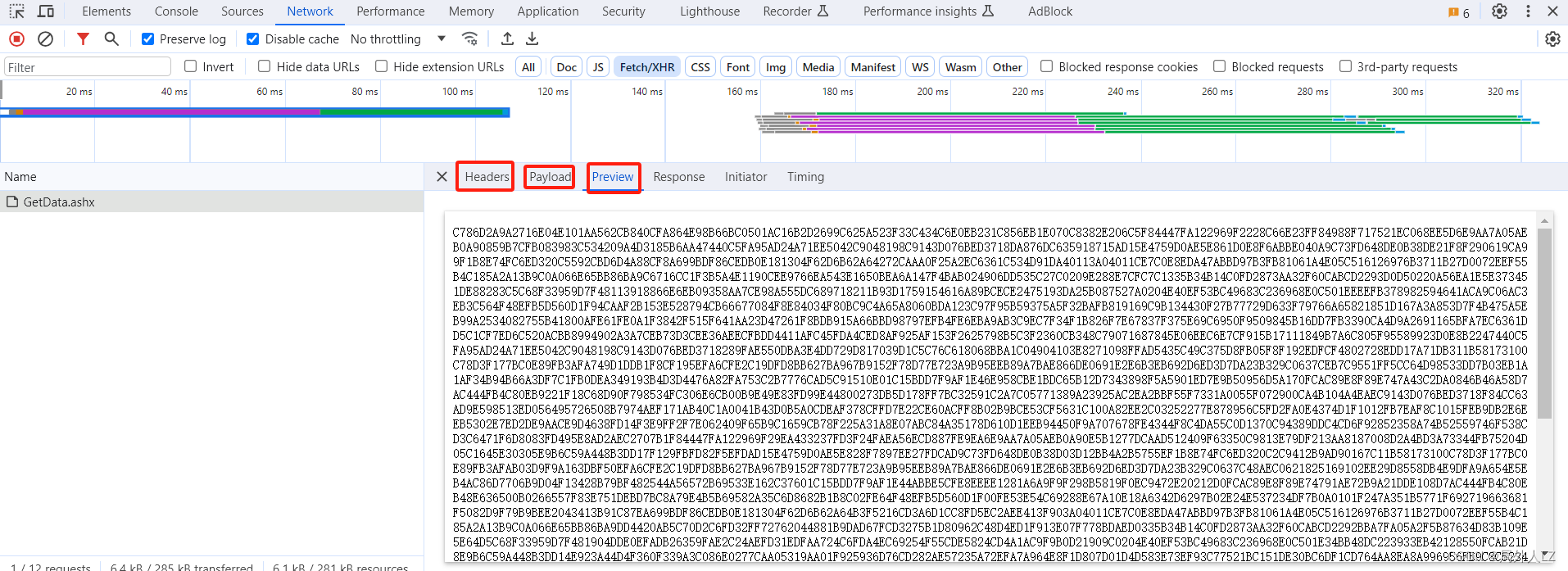Enable Hide extension URLs

coord(381,66)
